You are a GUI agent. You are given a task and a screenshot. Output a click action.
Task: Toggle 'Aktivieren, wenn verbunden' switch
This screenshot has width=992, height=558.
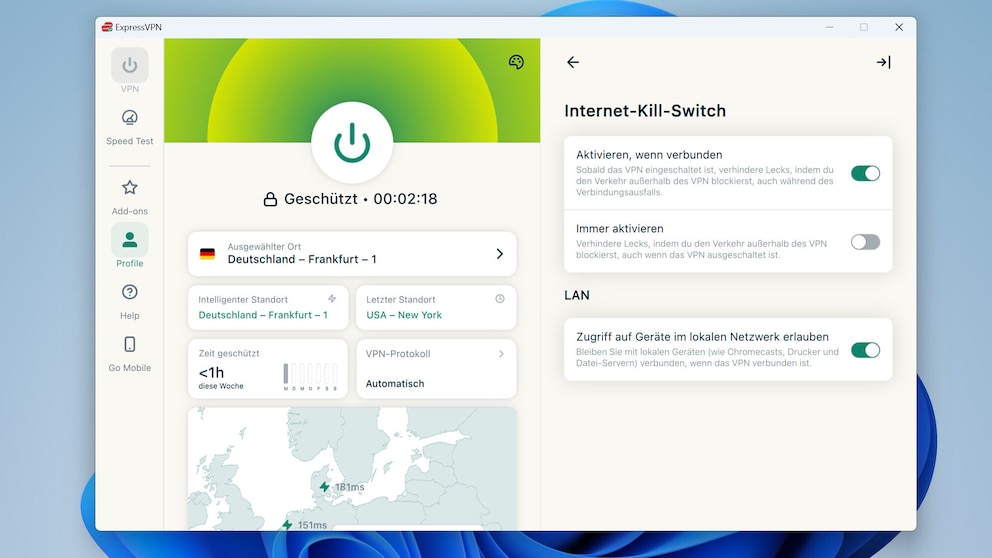click(865, 173)
